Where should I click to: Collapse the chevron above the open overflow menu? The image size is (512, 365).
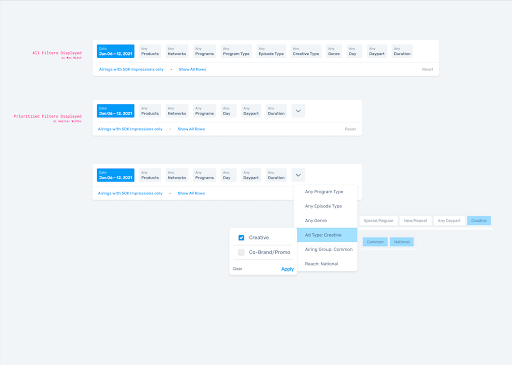click(x=298, y=175)
